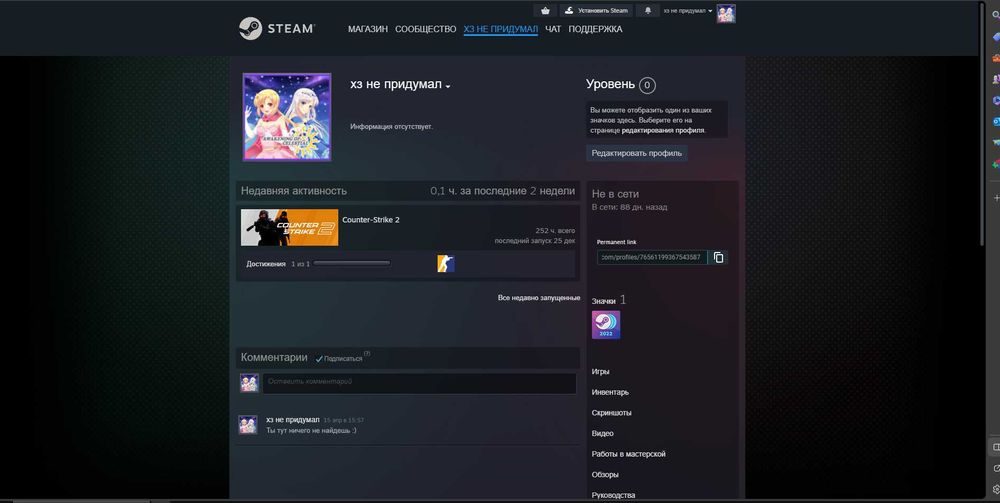Click the Недавняя активность heading
Viewport: 1000px width, 503px height.
pos(294,191)
